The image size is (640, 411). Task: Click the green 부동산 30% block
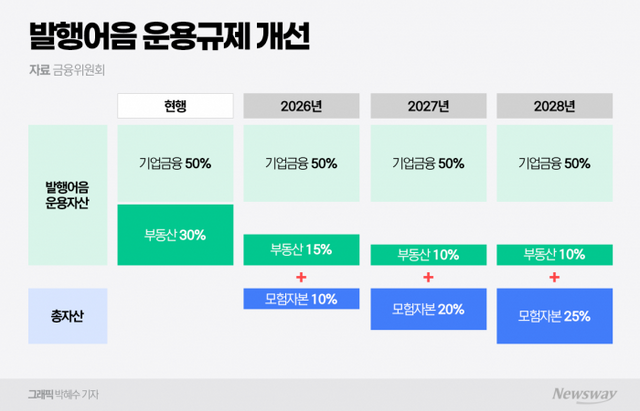[x=175, y=235]
